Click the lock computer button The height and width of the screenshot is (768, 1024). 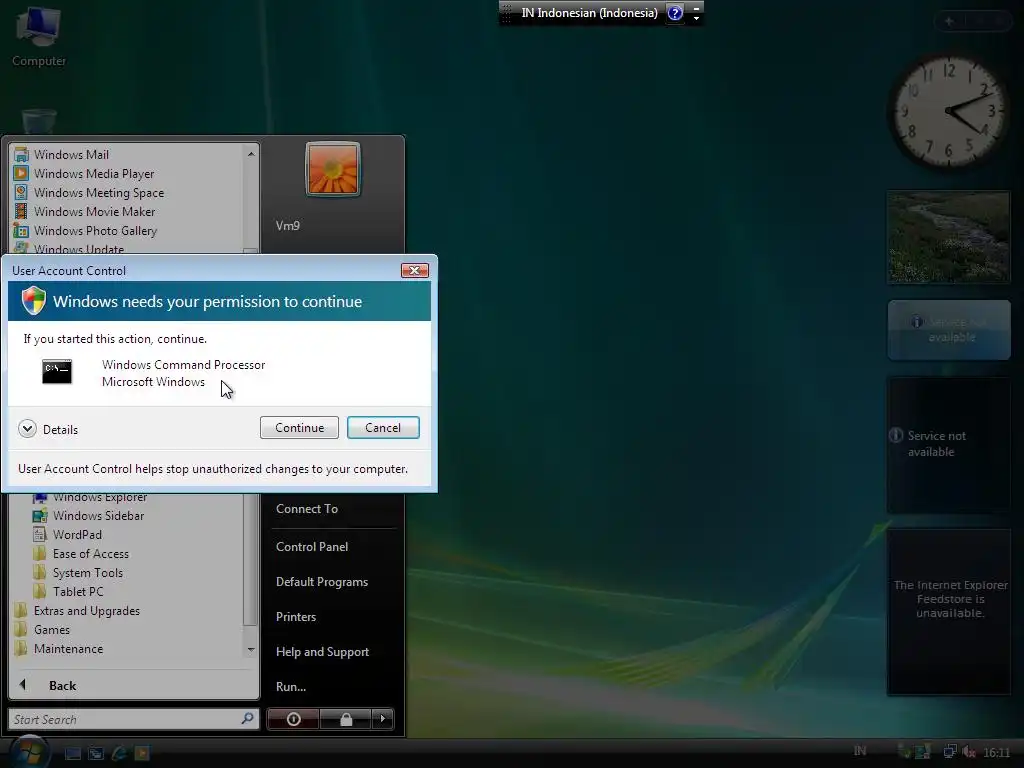coord(345,719)
